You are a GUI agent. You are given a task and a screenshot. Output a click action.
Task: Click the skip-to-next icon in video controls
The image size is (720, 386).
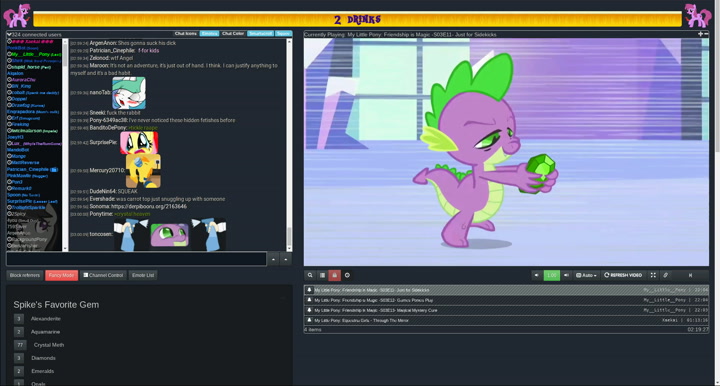[690, 275]
